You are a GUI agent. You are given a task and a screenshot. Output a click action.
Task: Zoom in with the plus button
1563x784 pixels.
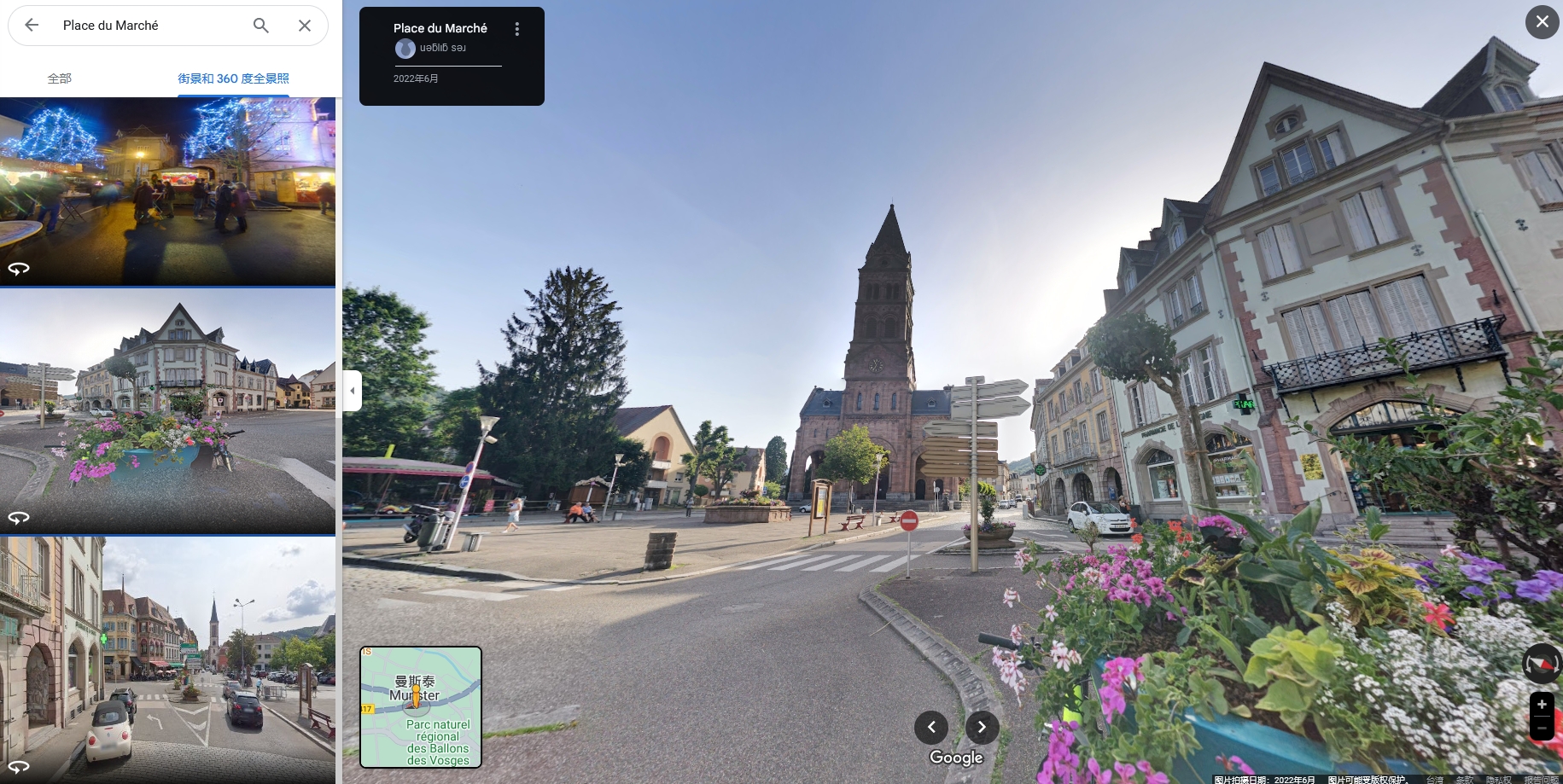point(1542,705)
